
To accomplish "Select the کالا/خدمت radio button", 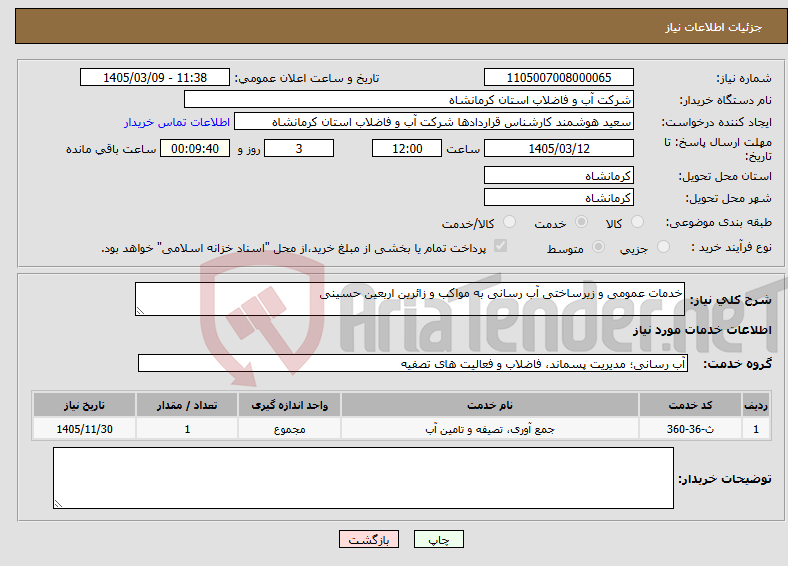I will (x=509, y=222).
